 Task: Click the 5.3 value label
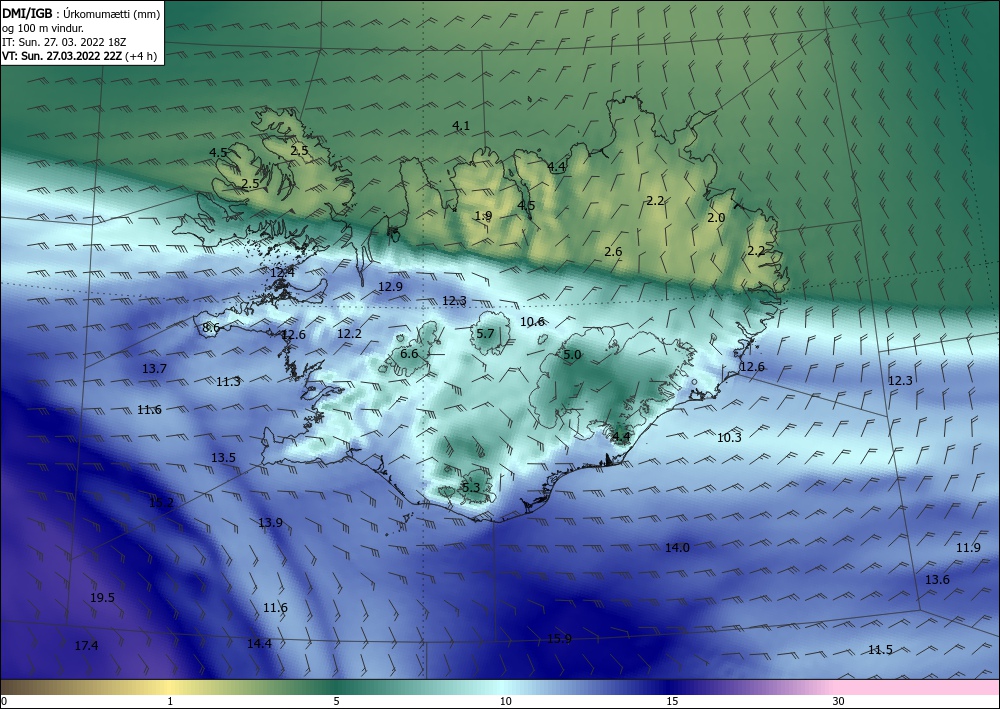click(x=470, y=488)
